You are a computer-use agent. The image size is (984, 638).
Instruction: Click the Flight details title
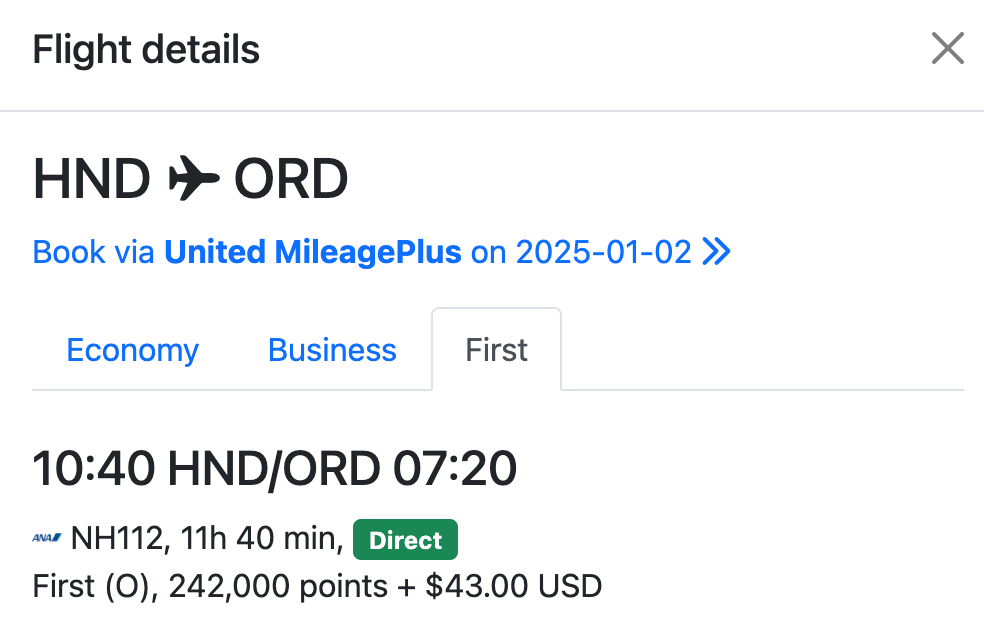tap(146, 50)
